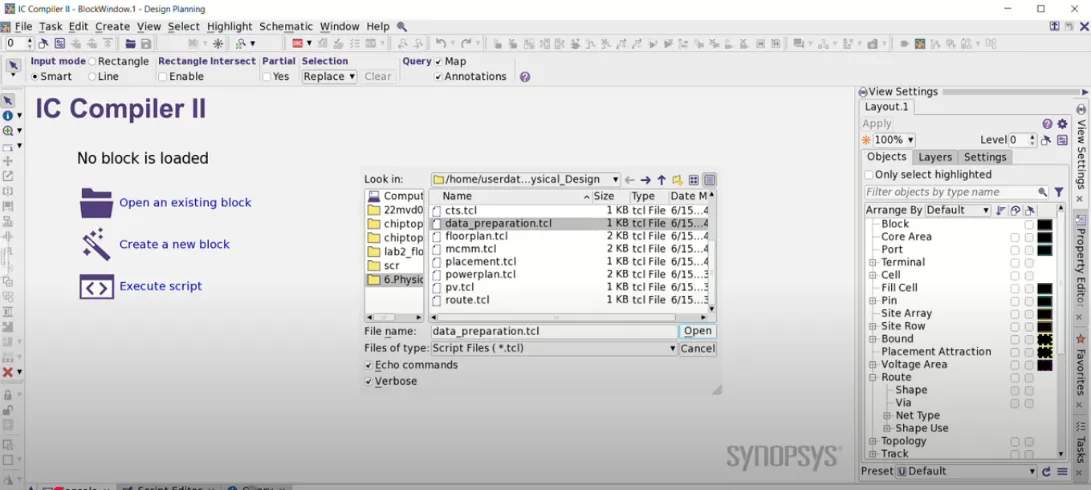Click the red X tool in left sidebar
This screenshot has width=1091, height=490.
pos(8,372)
